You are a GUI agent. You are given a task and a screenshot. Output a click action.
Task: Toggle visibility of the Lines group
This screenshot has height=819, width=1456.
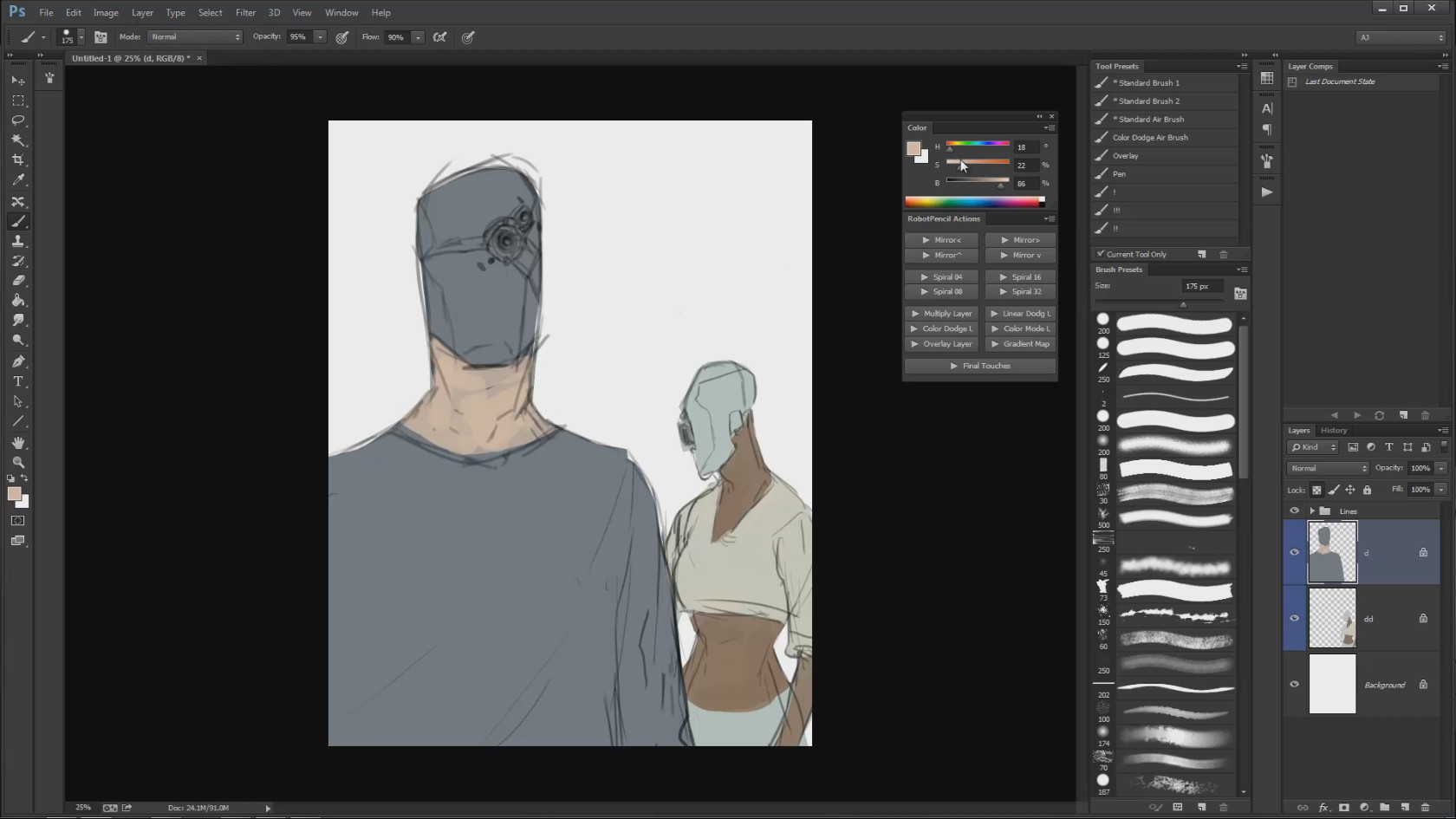click(x=1294, y=510)
